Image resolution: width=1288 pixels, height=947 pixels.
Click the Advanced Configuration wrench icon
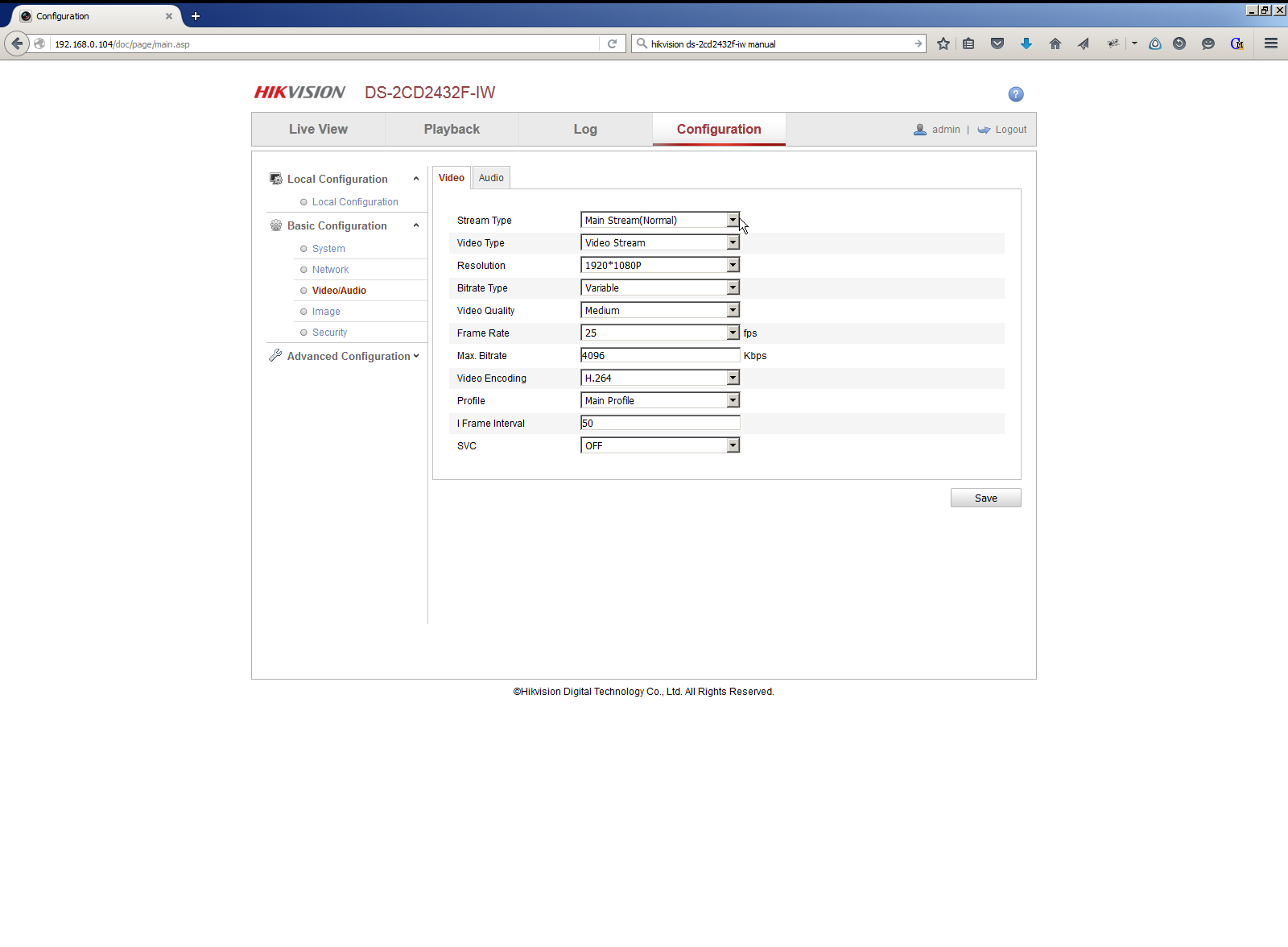tap(275, 355)
